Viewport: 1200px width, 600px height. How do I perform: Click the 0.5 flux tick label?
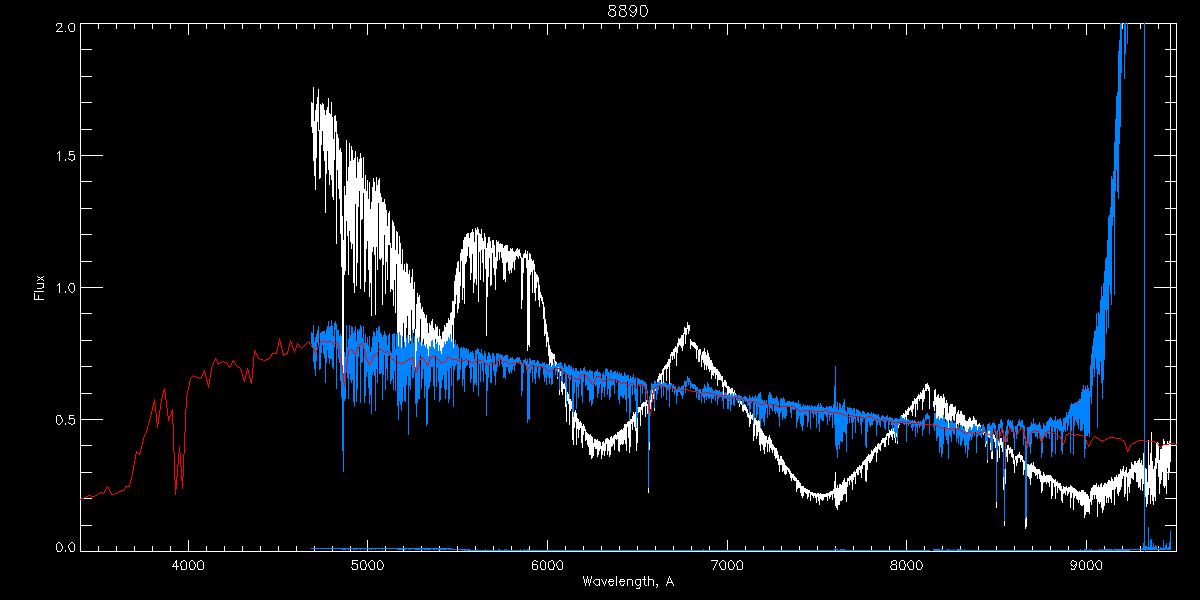64,419
